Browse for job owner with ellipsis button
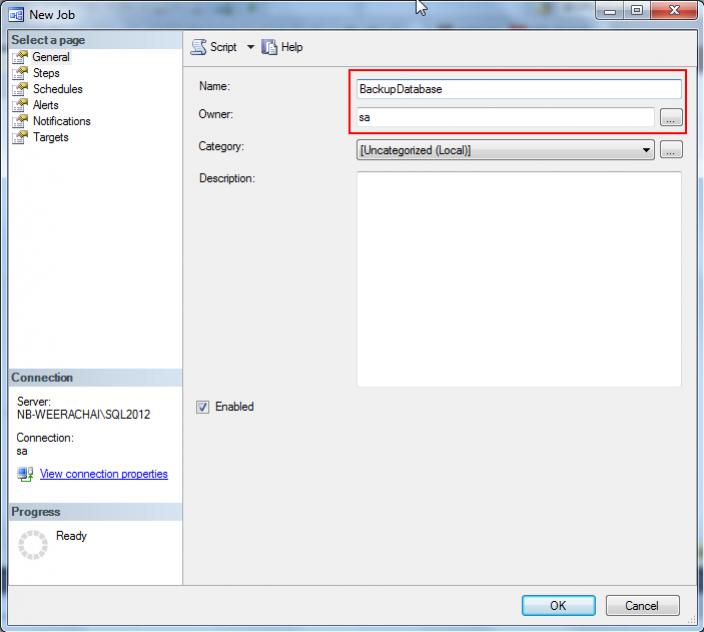704x632 pixels. click(671, 118)
